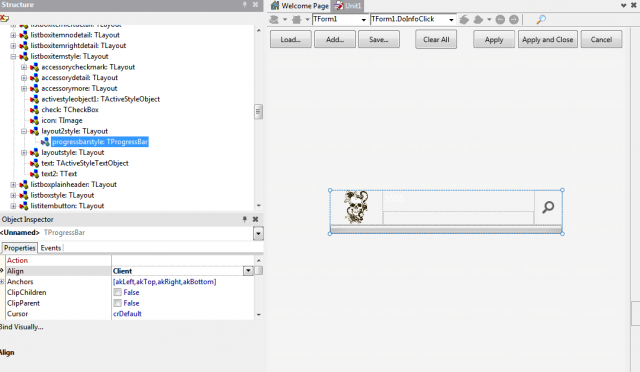Expand the listboxitemrightdetail node
The image size is (640, 372).
point(13,46)
